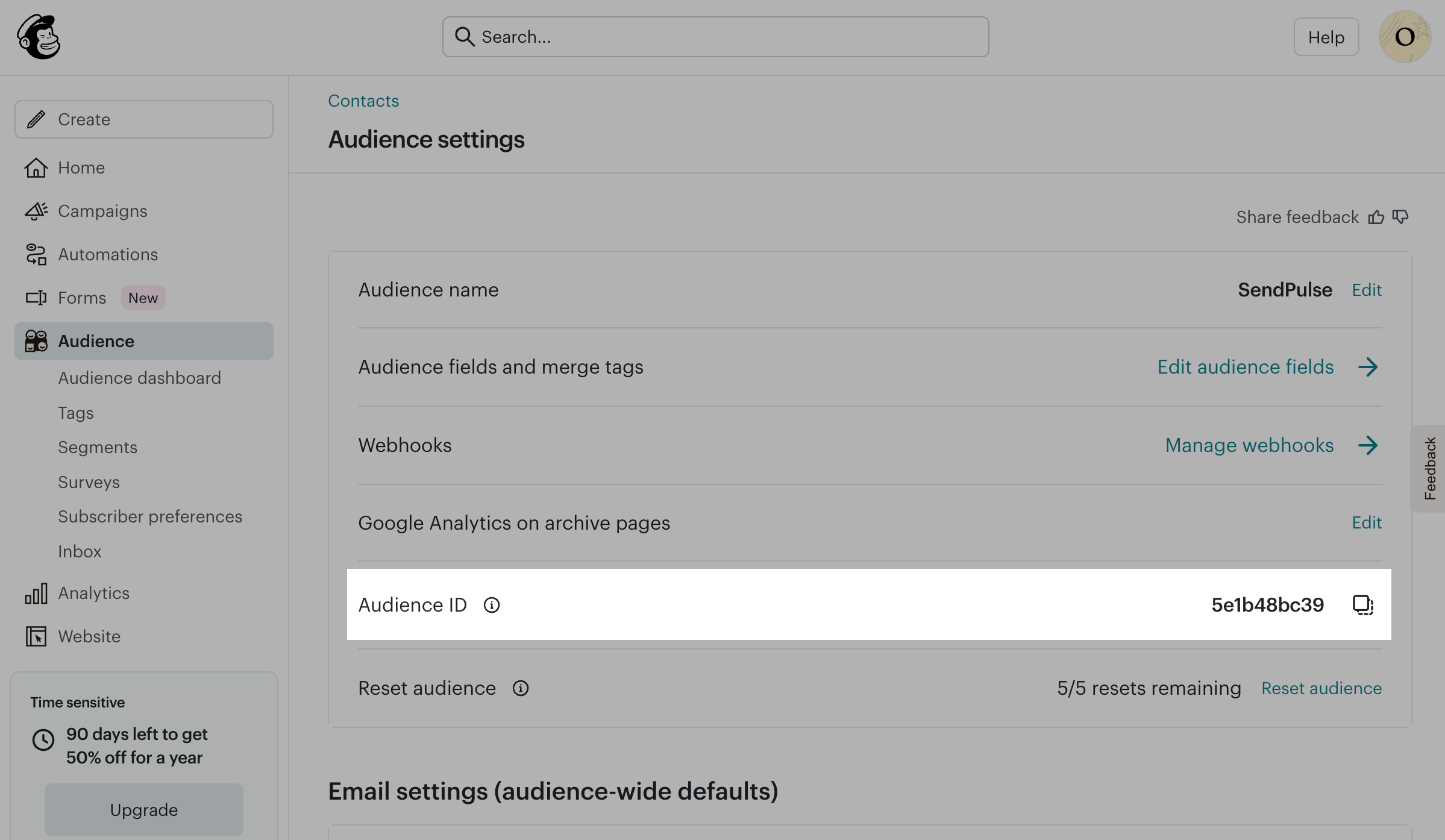Click the Create button
Viewport: 1445px width, 840px height.
point(143,119)
